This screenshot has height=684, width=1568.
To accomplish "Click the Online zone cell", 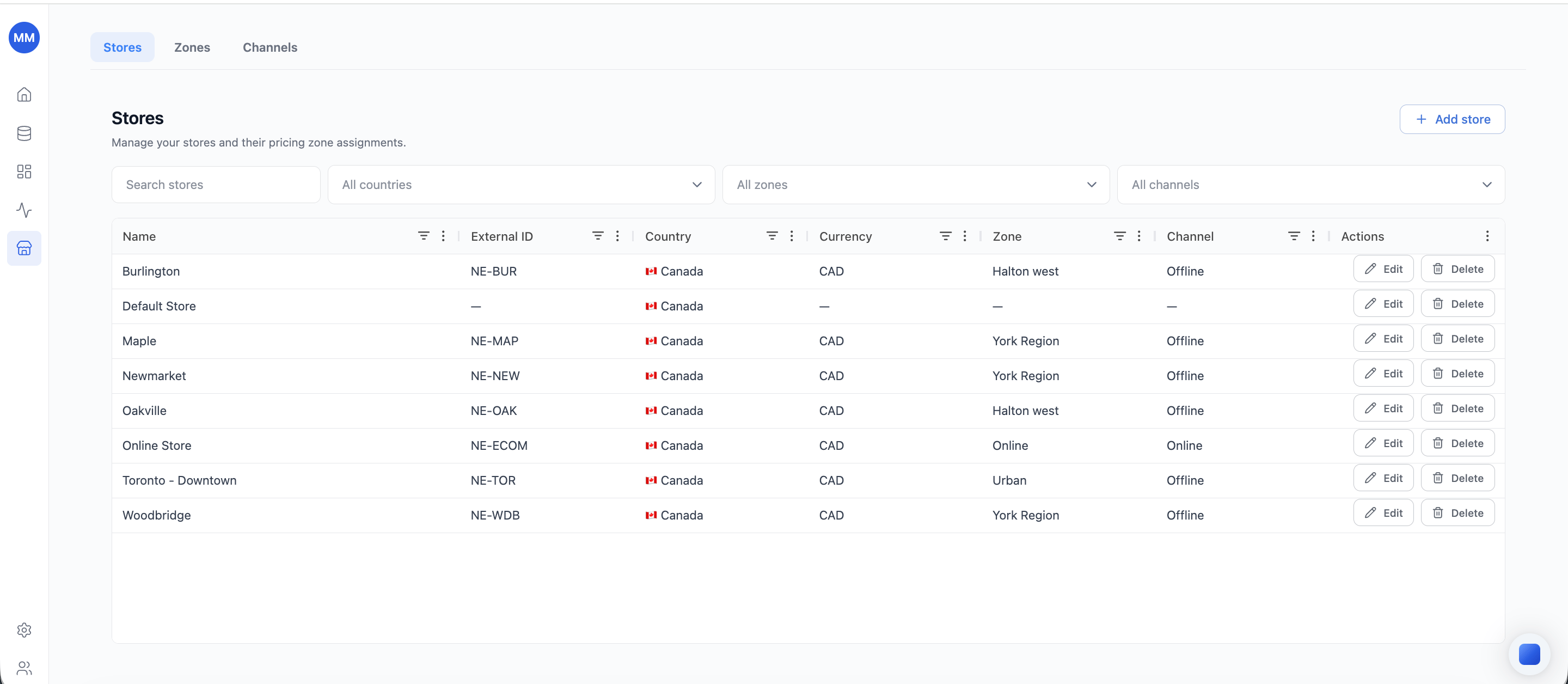I will [1010, 445].
